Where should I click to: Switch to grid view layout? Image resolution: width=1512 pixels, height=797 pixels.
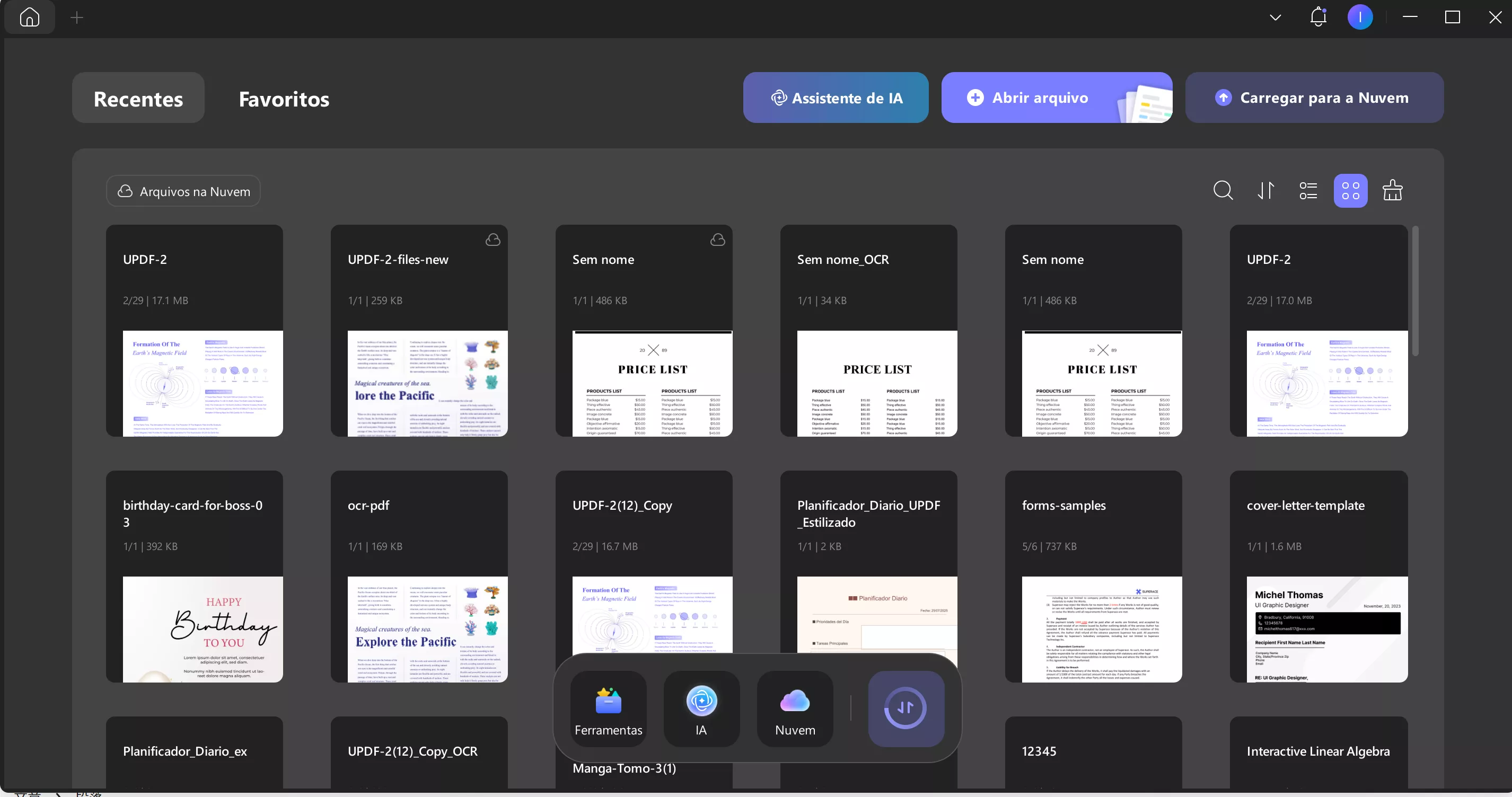1350,191
